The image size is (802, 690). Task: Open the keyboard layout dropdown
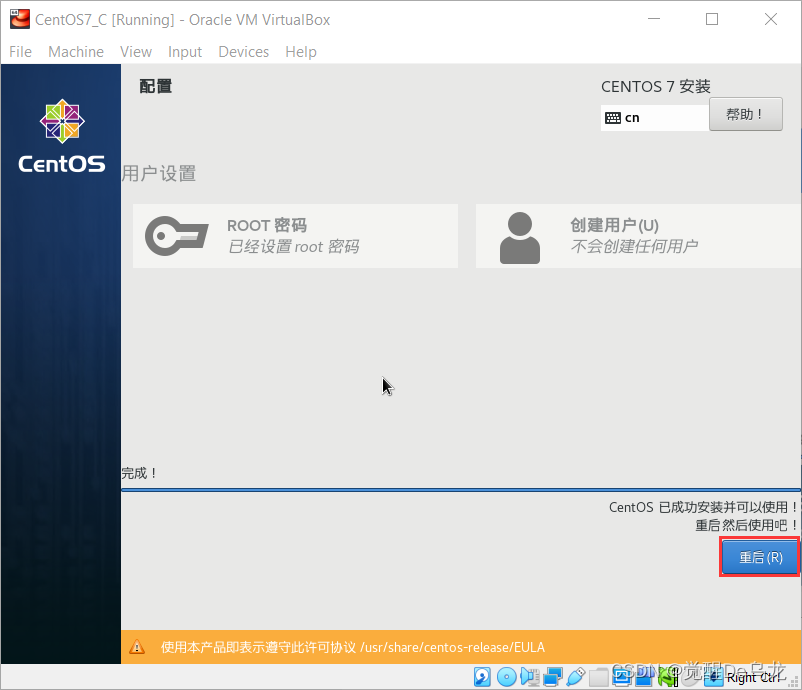coord(655,118)
